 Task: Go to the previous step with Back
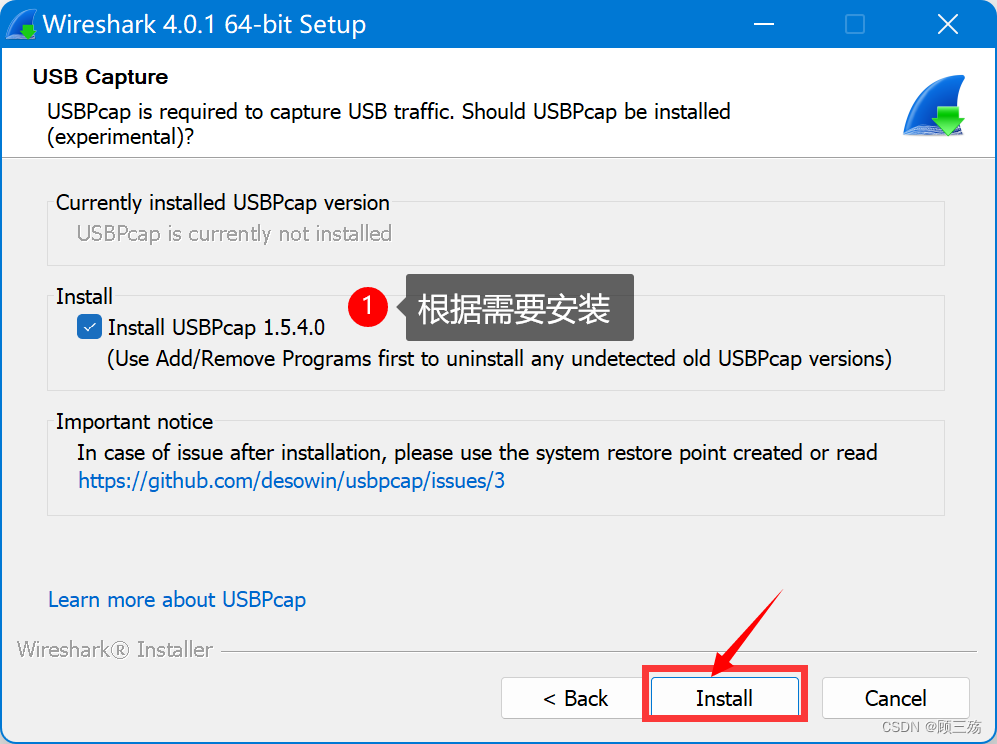coord(575,698)
